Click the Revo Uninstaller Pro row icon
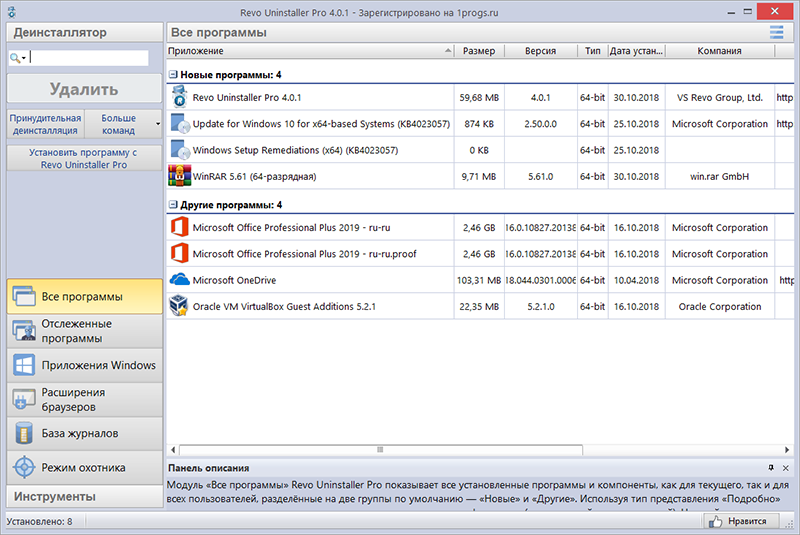800x535 pixels. pos(179,97)
